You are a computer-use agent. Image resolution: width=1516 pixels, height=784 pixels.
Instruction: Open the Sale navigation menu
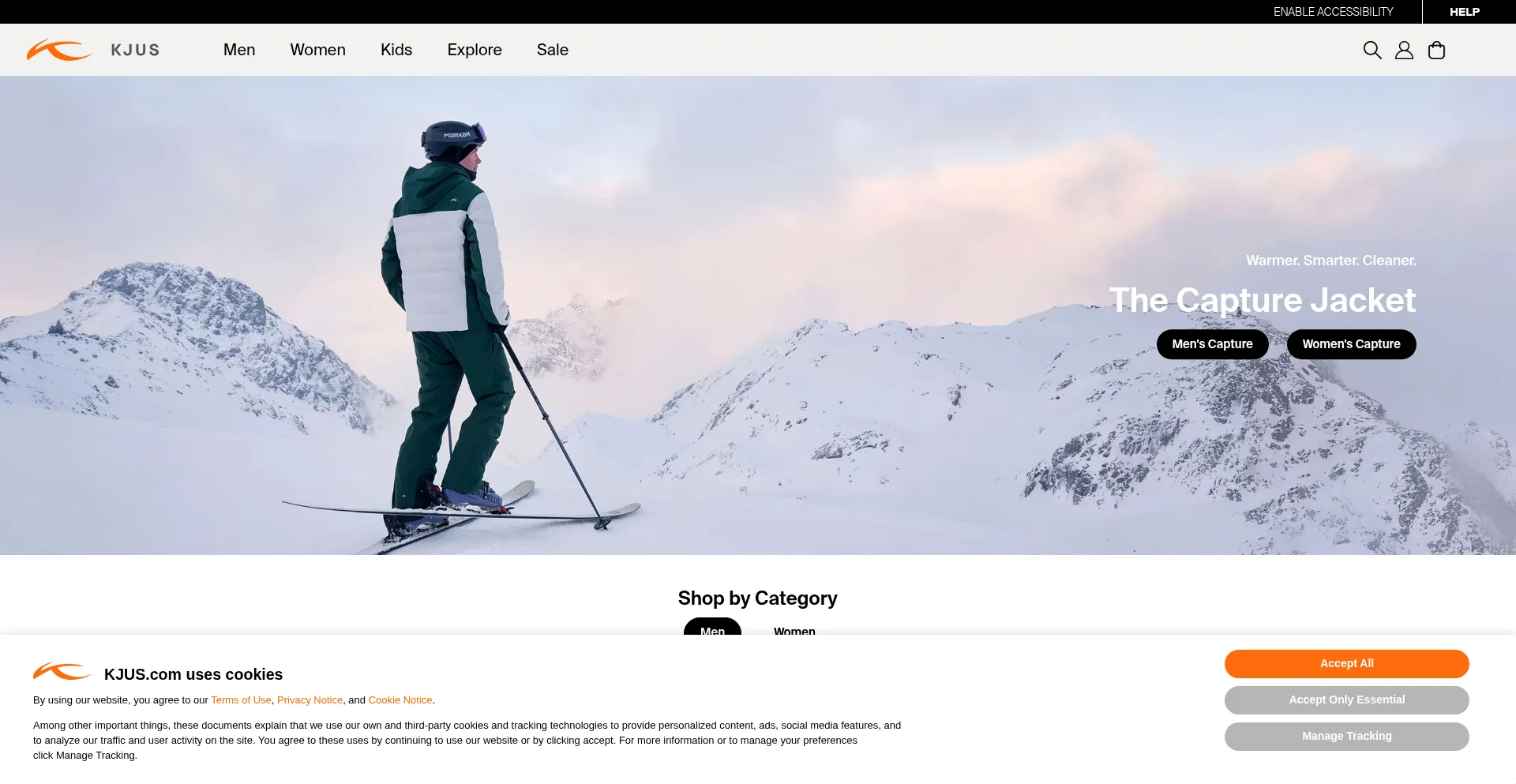(553, 50)
